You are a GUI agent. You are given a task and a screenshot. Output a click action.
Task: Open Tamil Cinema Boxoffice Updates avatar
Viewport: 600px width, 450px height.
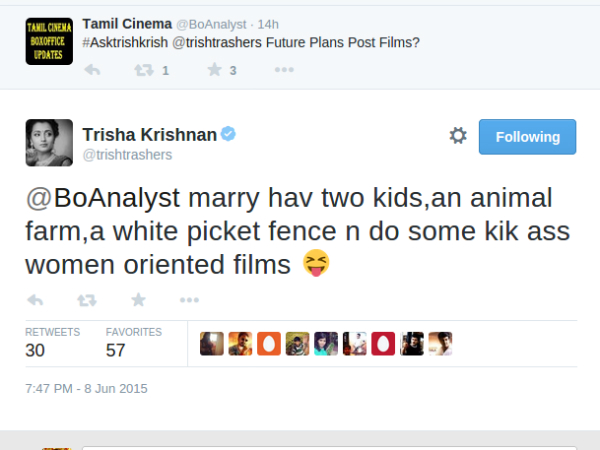tap(49, 41)
